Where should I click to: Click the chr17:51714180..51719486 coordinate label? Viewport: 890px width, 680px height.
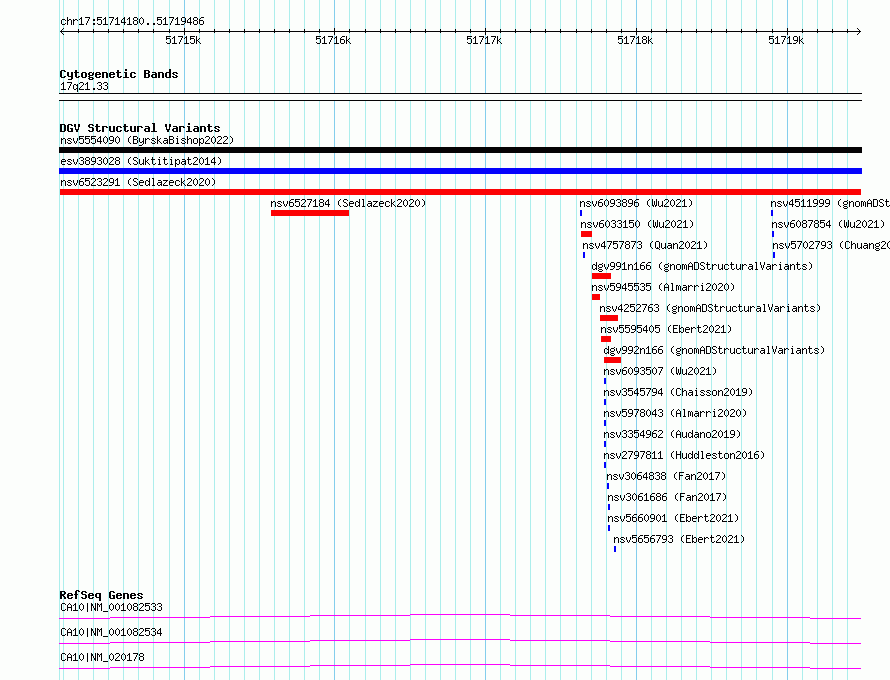[x=132, y=22]
